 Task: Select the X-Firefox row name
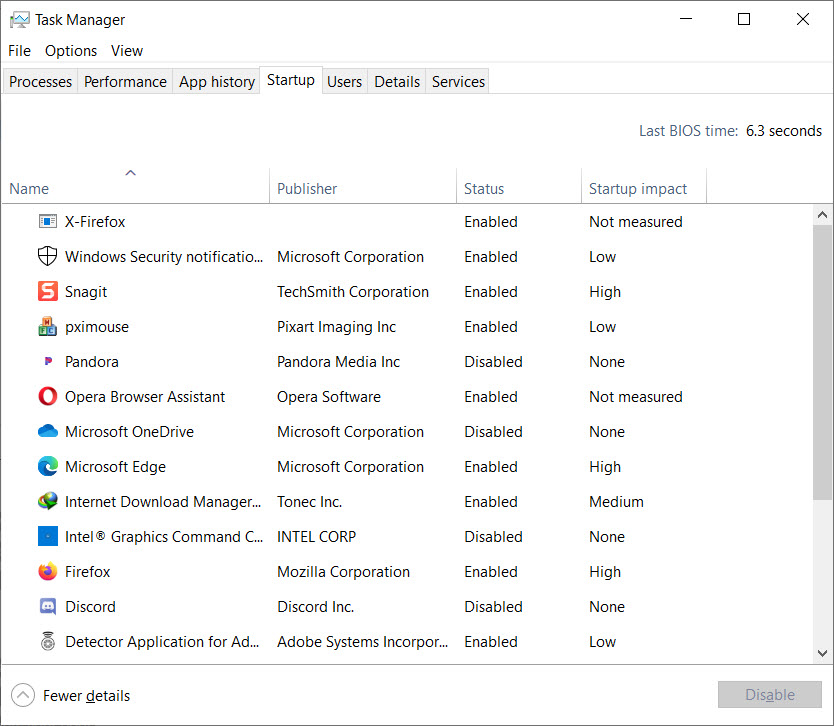[x=95, y=222]
